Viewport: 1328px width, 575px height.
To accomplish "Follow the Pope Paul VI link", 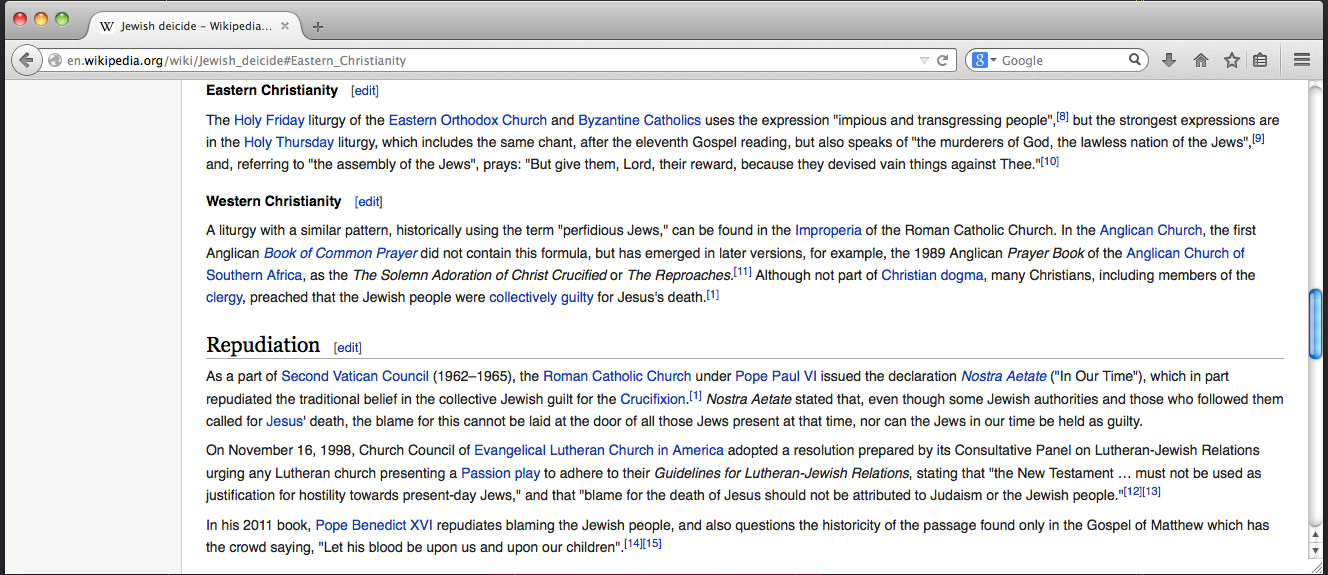I will click(776, 376).
